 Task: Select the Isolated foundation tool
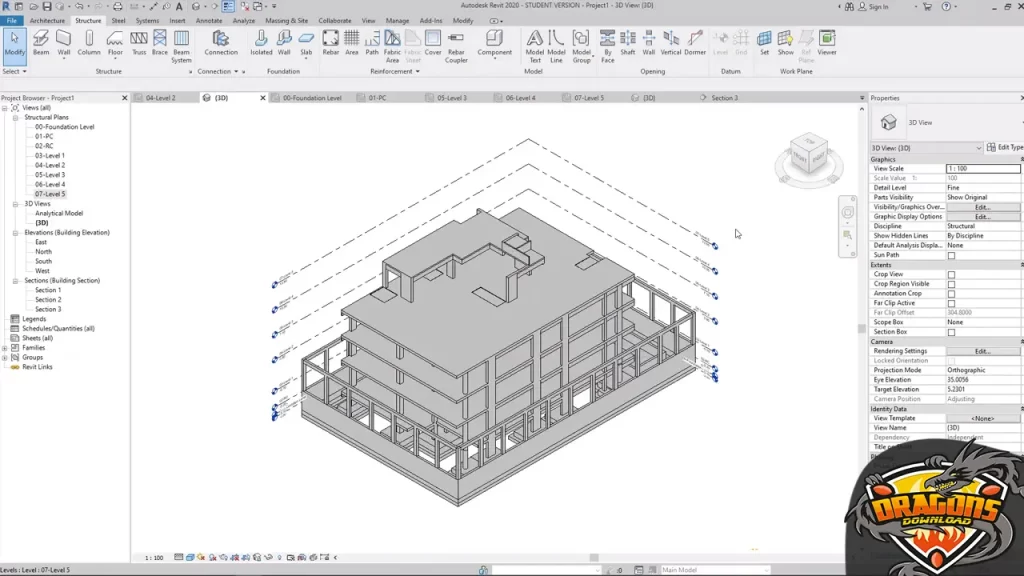261,43
